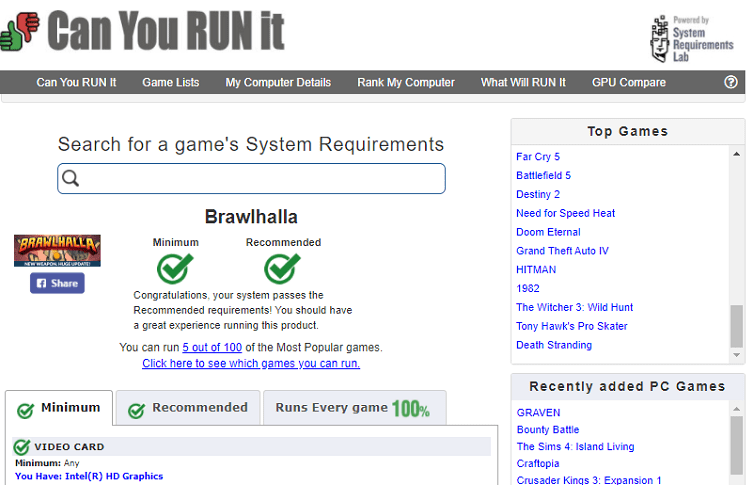Screen dimensions: 749x485
Task: Open GRAVEN in Recently added games
Action: [538, 412]
